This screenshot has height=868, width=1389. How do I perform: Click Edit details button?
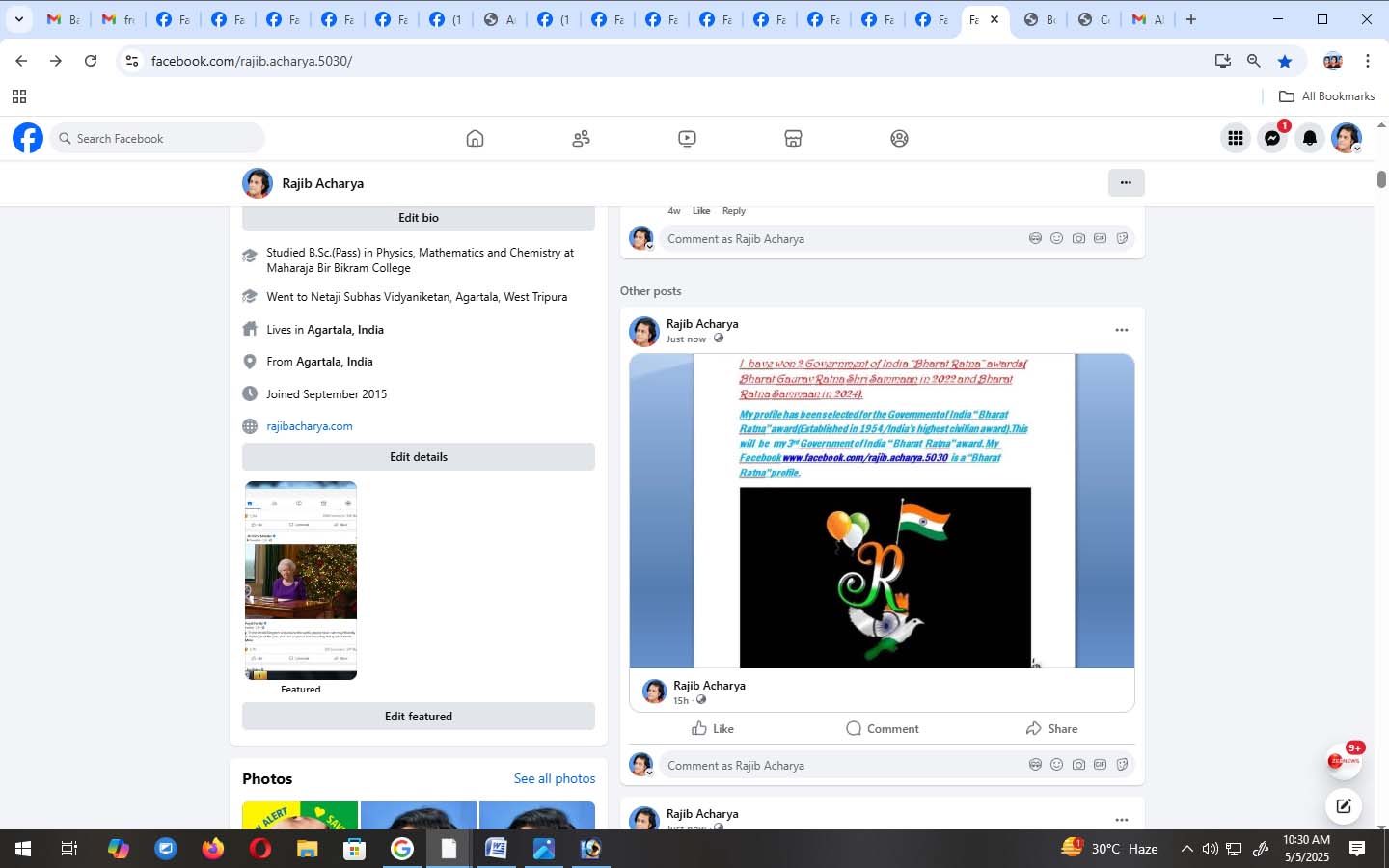[419, 457]
